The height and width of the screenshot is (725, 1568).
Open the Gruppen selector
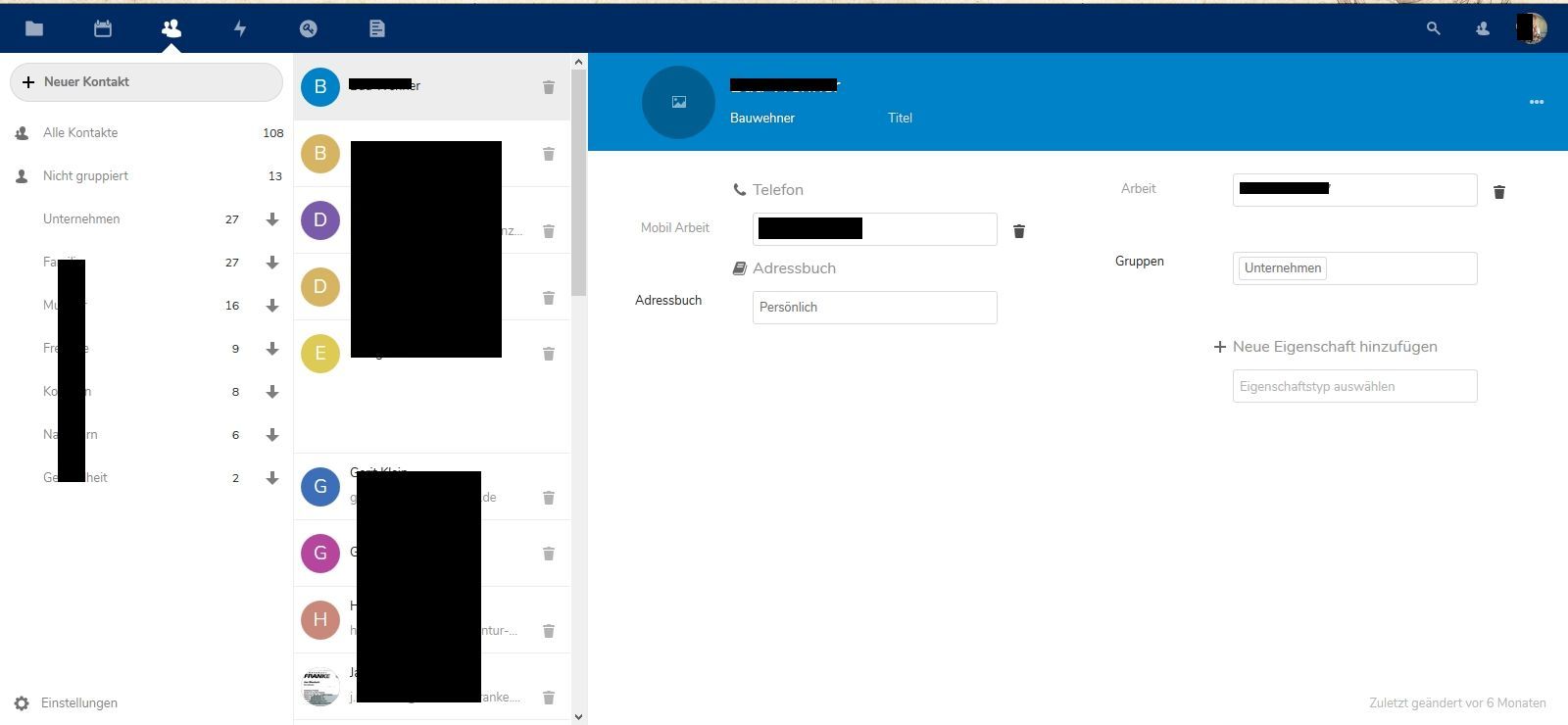(x=1355, y=268)
